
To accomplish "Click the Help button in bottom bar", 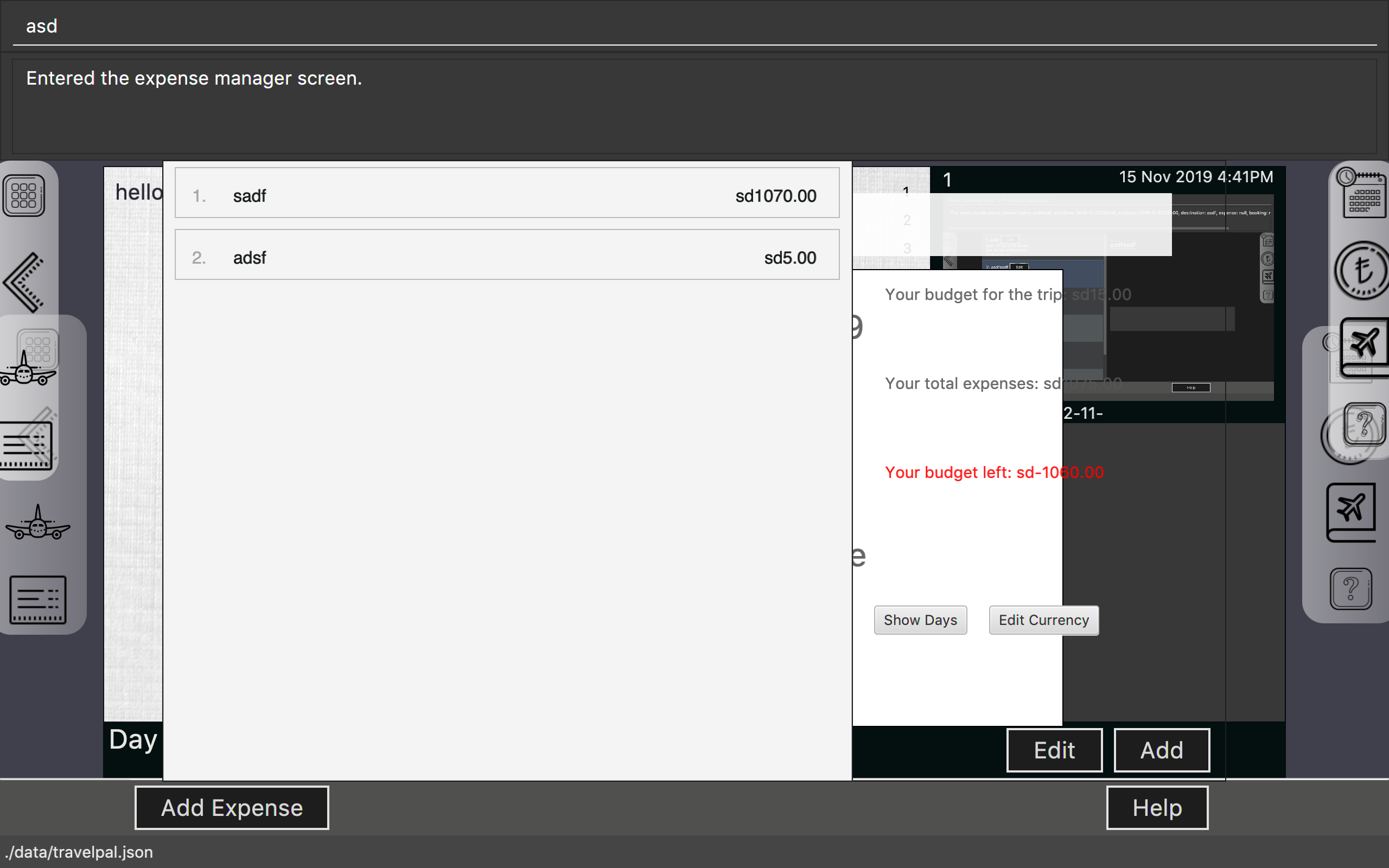I will [1157, 808].
